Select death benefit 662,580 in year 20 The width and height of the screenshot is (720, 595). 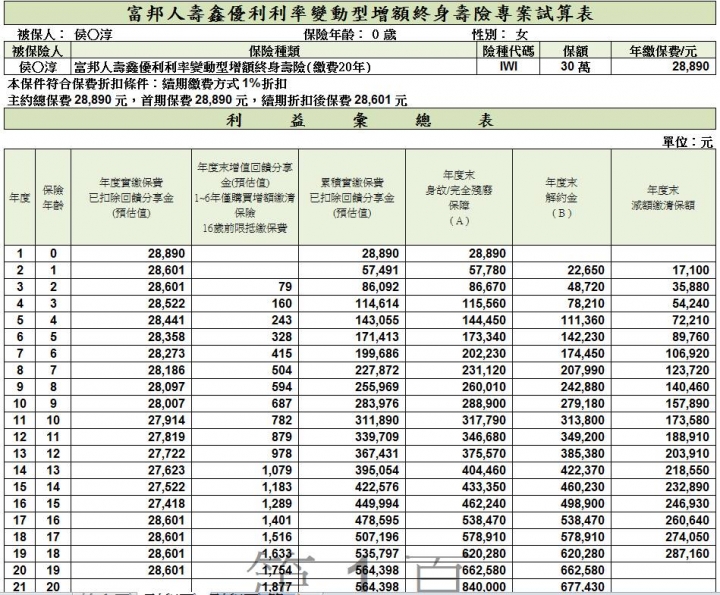tap(484, 570)
